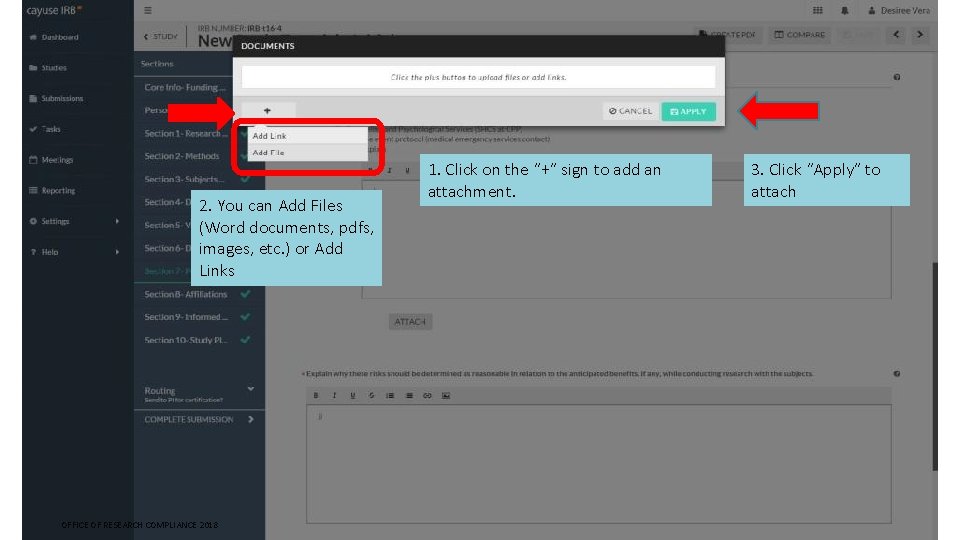
Task: Open Core Info - Funding section
Action: tap(185, 88)
